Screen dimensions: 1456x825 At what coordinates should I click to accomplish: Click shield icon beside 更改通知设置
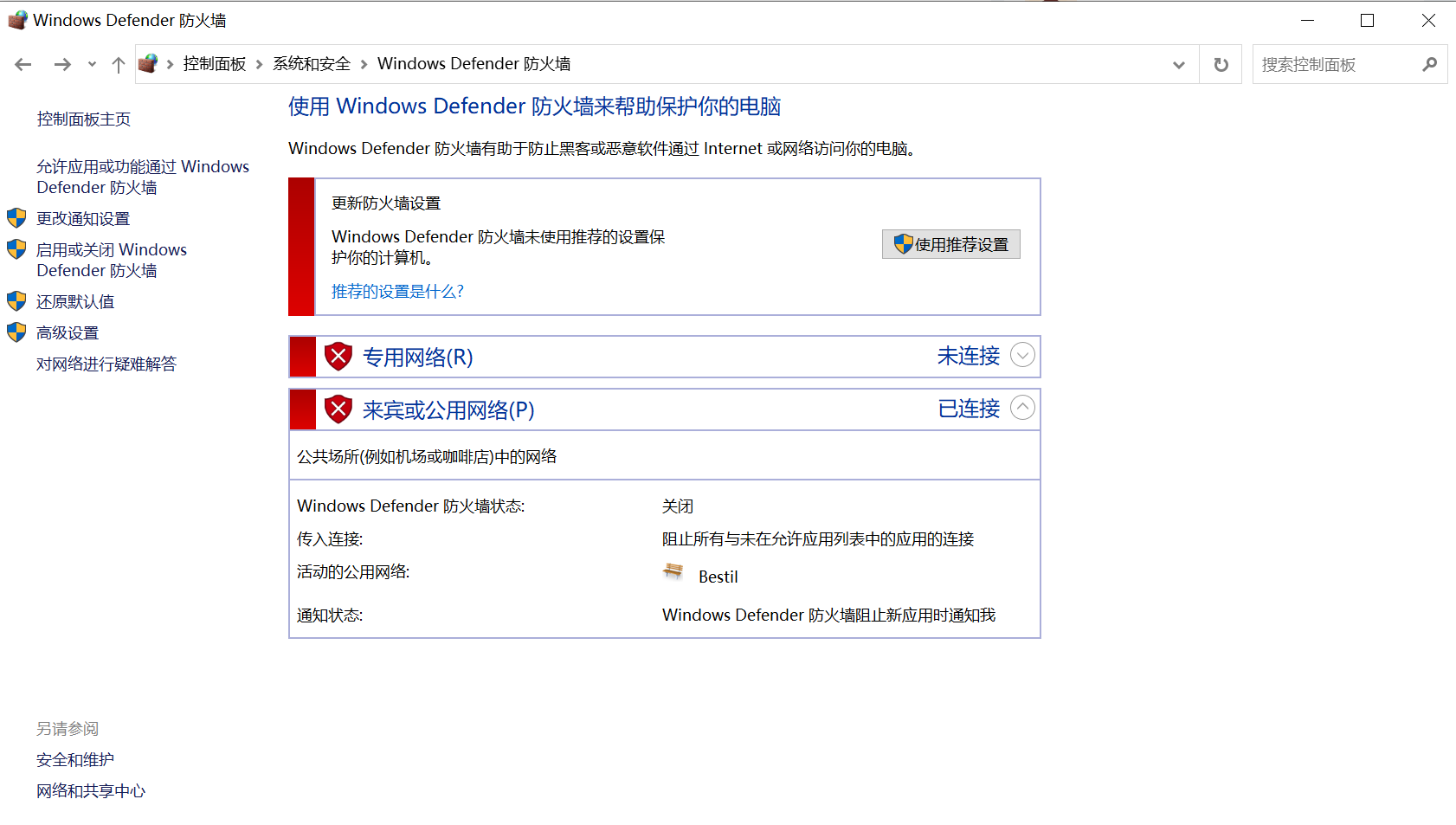click(16, 218)
